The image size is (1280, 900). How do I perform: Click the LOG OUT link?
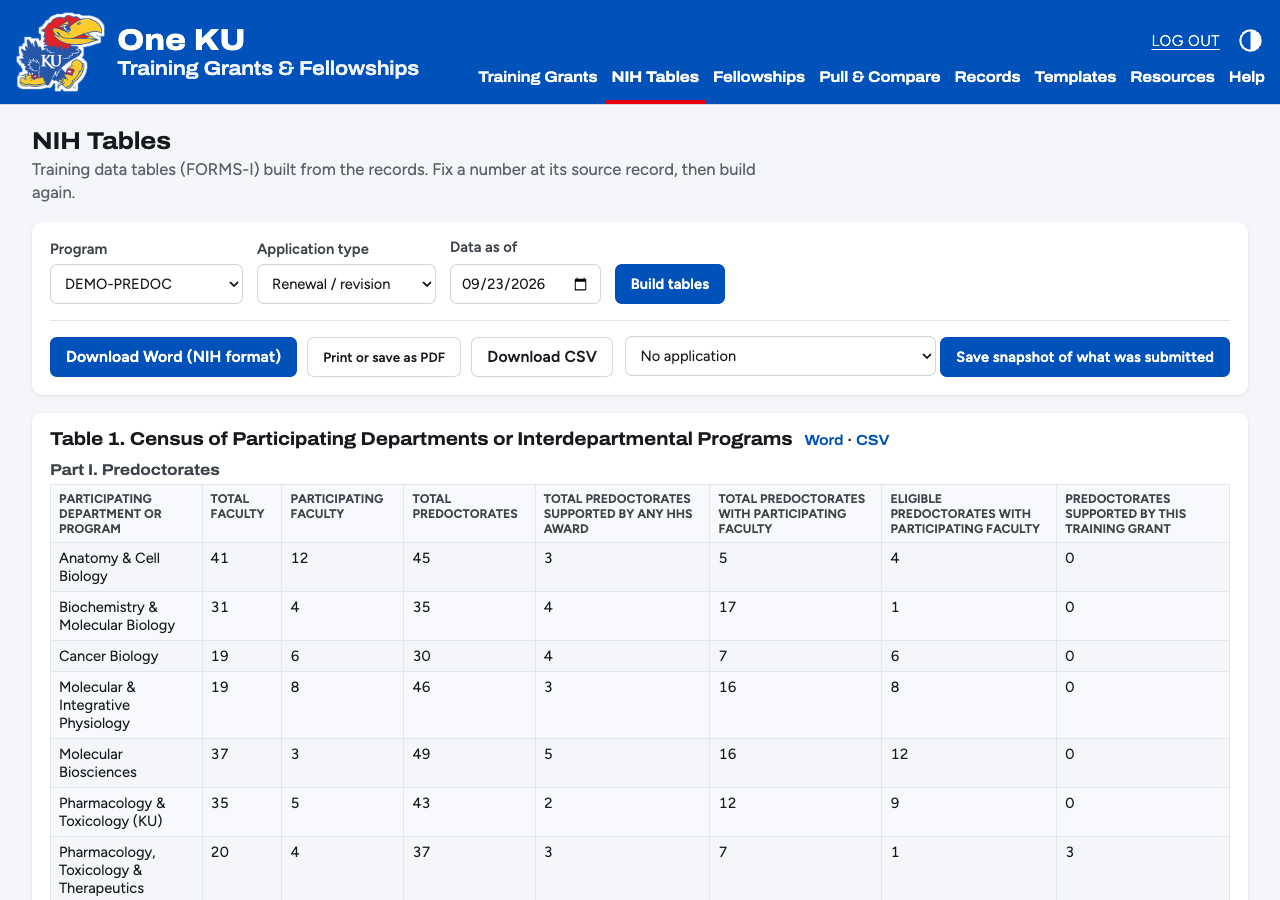click(x=1185, y=41)
